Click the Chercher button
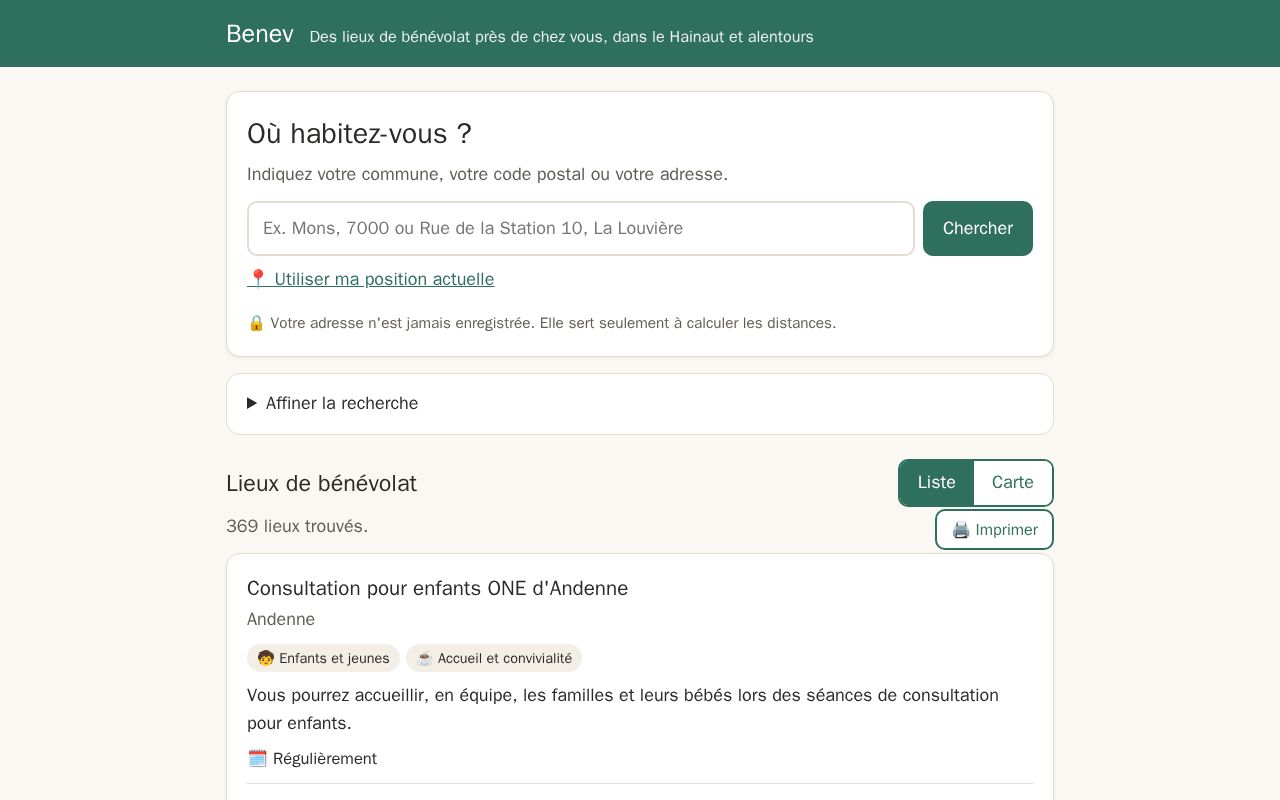 coord(978,228)
